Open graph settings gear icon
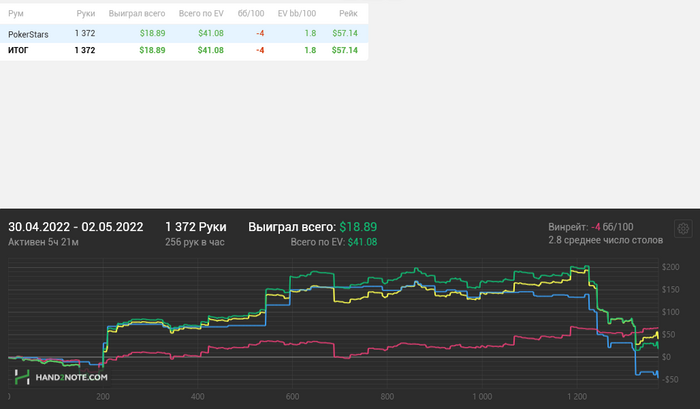700x409 pixels. 683,229
